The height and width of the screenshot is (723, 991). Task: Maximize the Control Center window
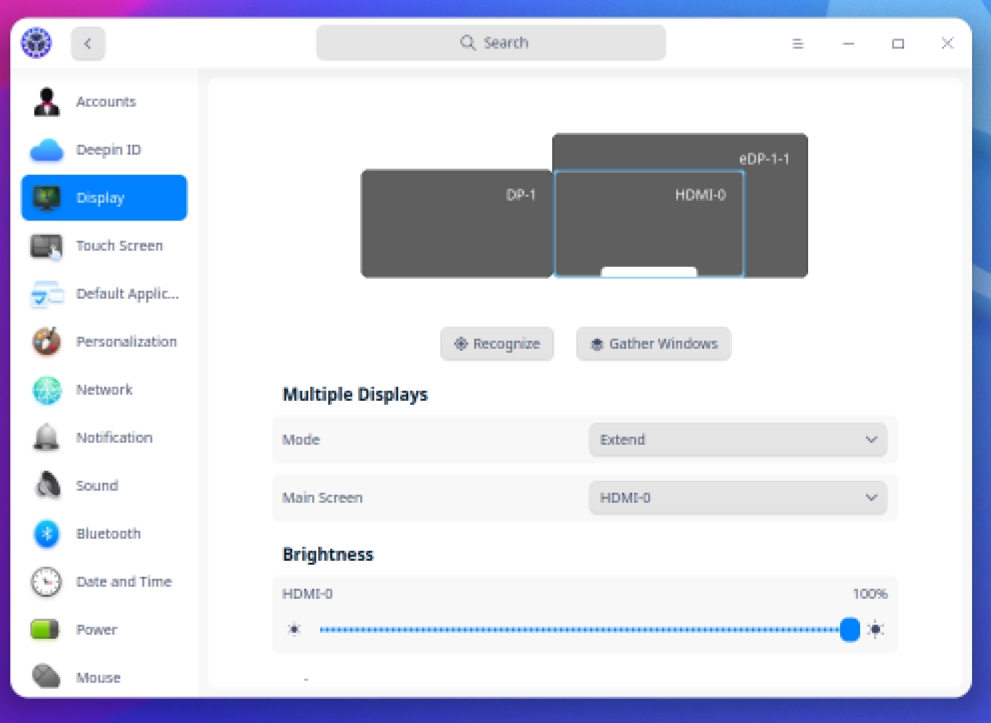point(898,44)
